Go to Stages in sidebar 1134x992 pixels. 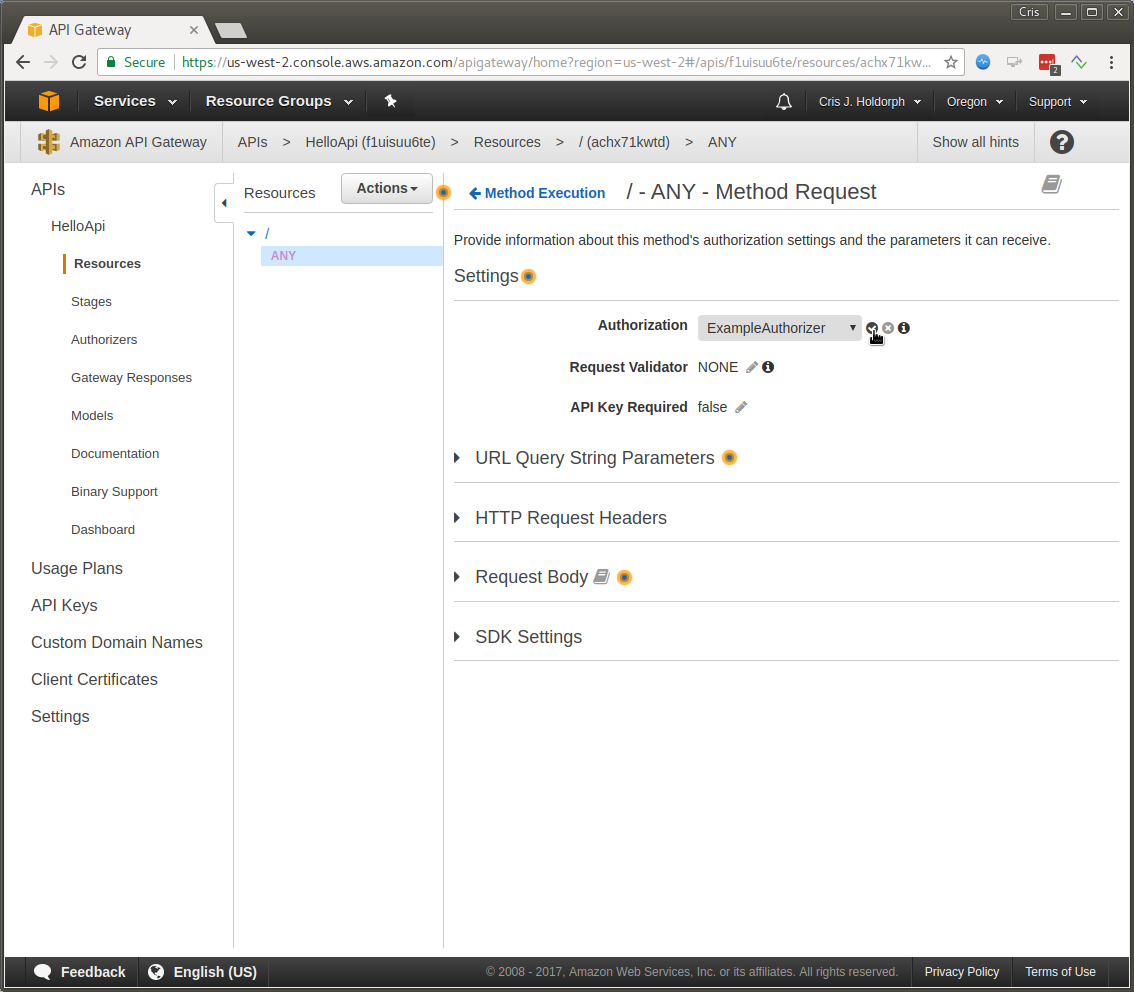(91, 302)
